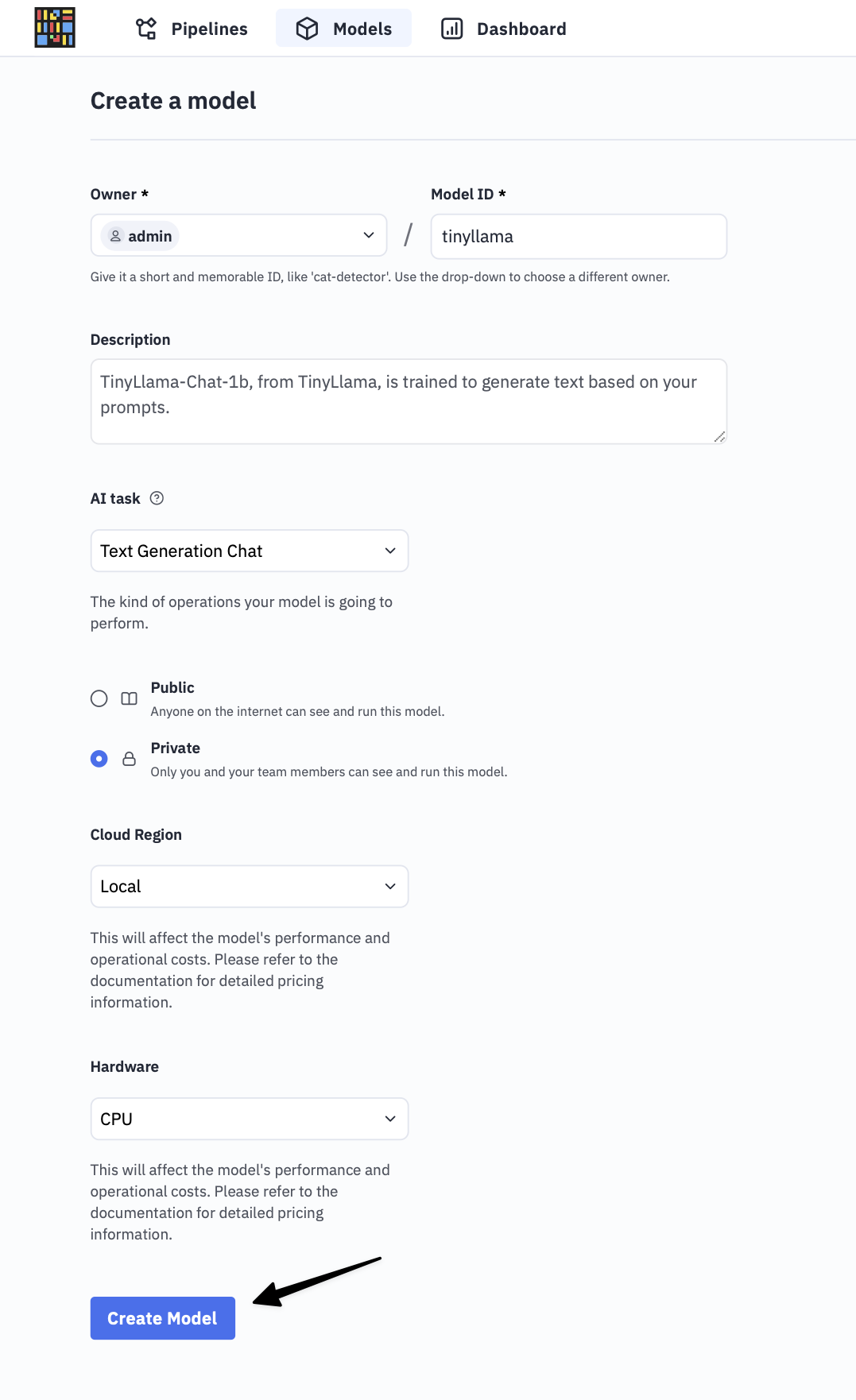Click the Models cube icon
The image size is (856, 1400).
(x=307, y=29)
